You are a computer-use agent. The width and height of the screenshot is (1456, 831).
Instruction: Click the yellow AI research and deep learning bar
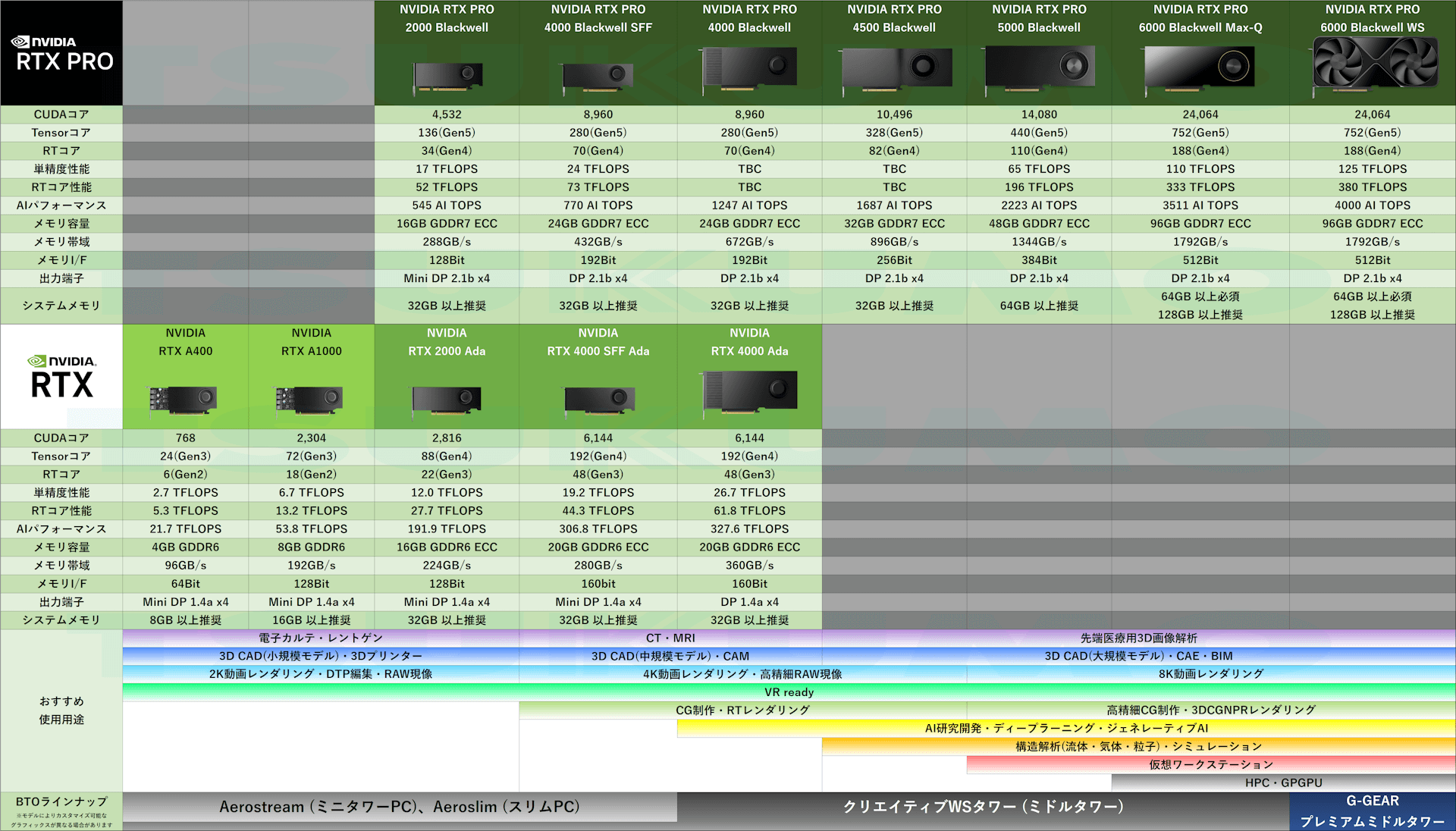tap(1065, 728)
